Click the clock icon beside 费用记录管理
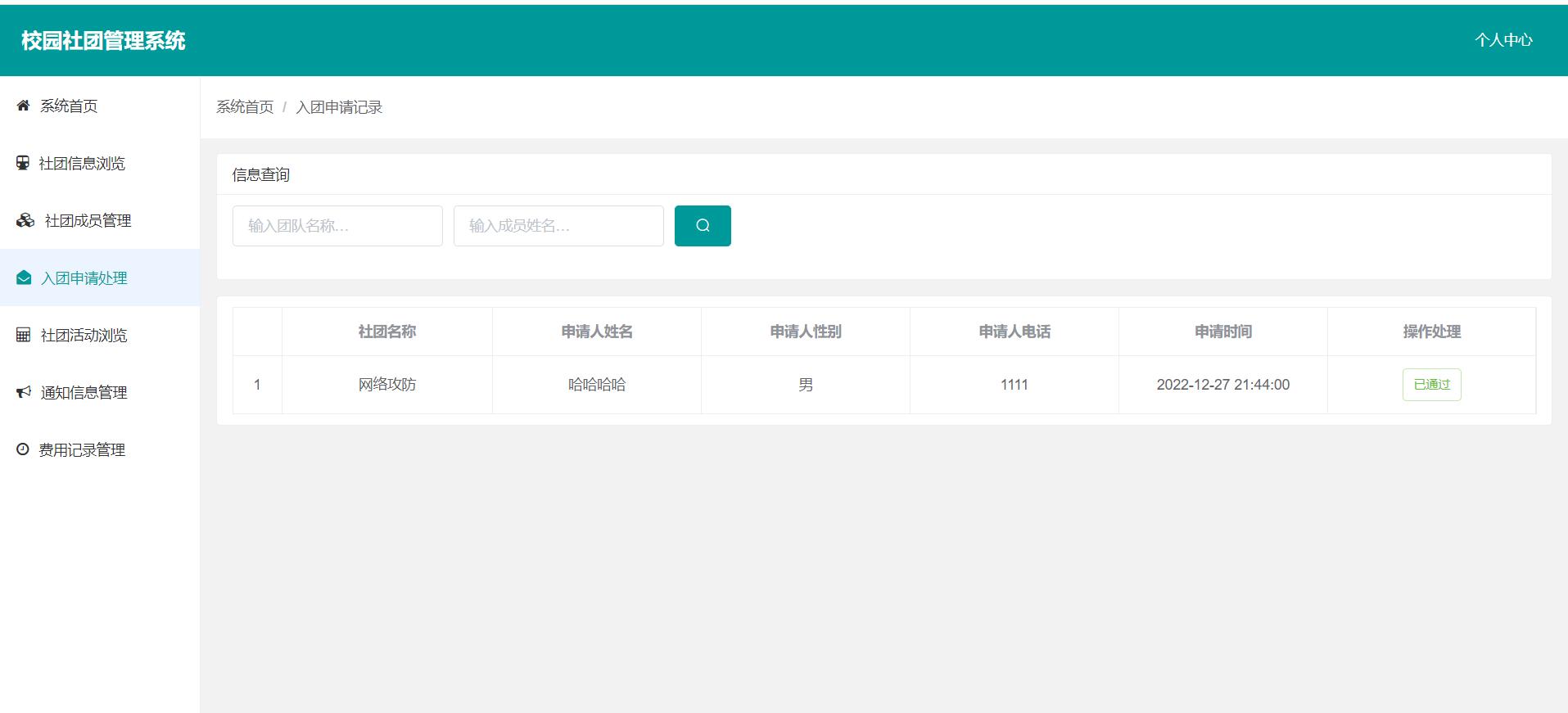Viewport: 1568px width, 713px height. click(x=23, y=449)
